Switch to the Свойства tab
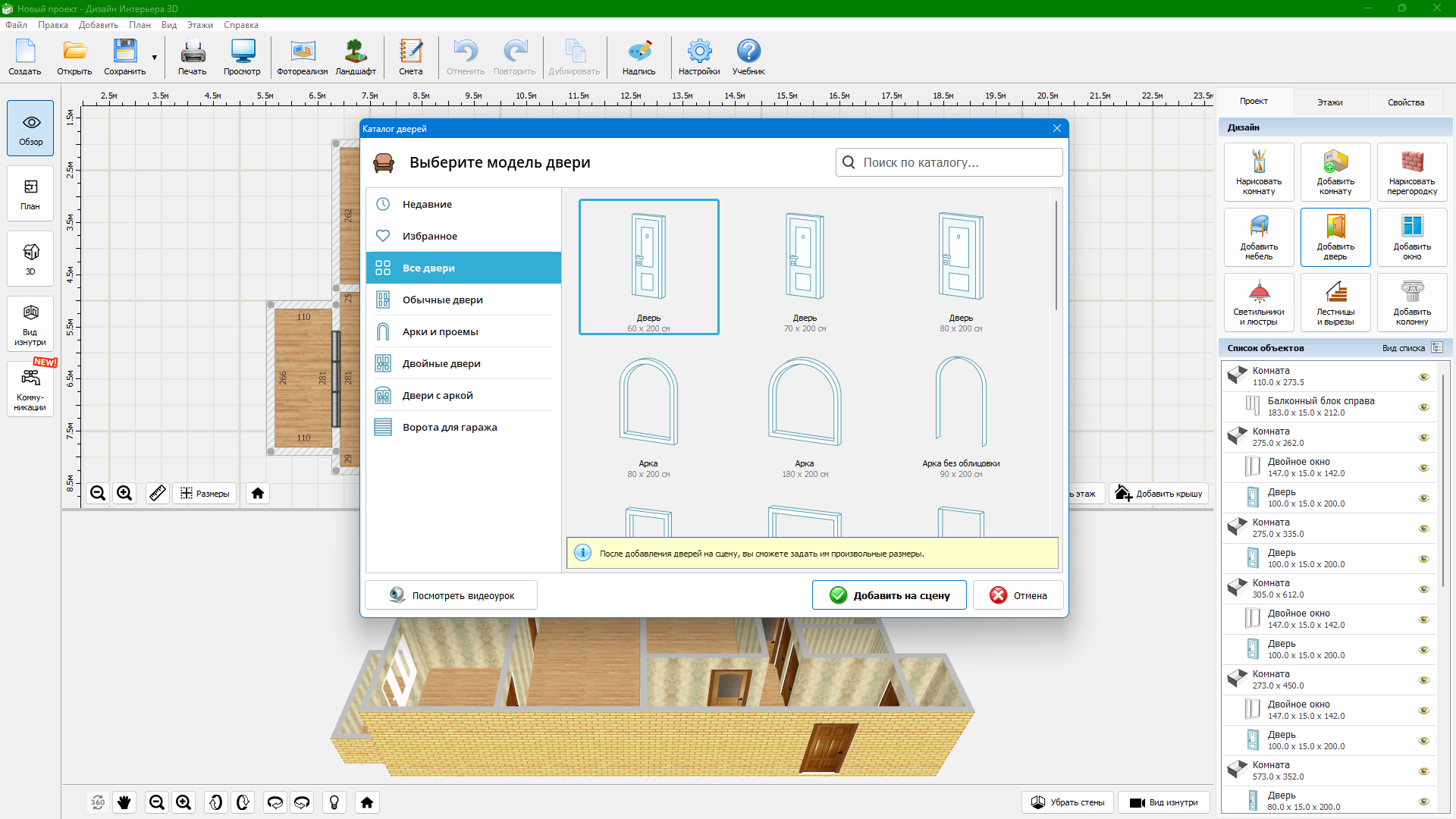 [x=1405, y=102]
